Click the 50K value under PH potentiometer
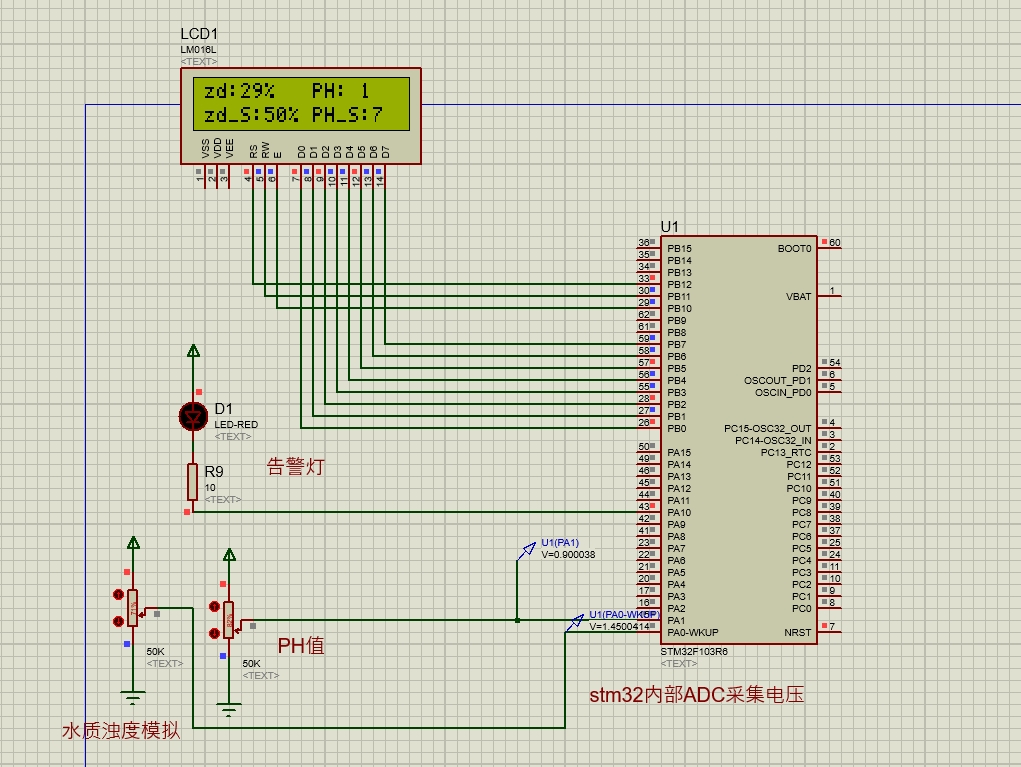Image resolution: width=1021 pixels, height=767 pixels. [x=251, y=663]
